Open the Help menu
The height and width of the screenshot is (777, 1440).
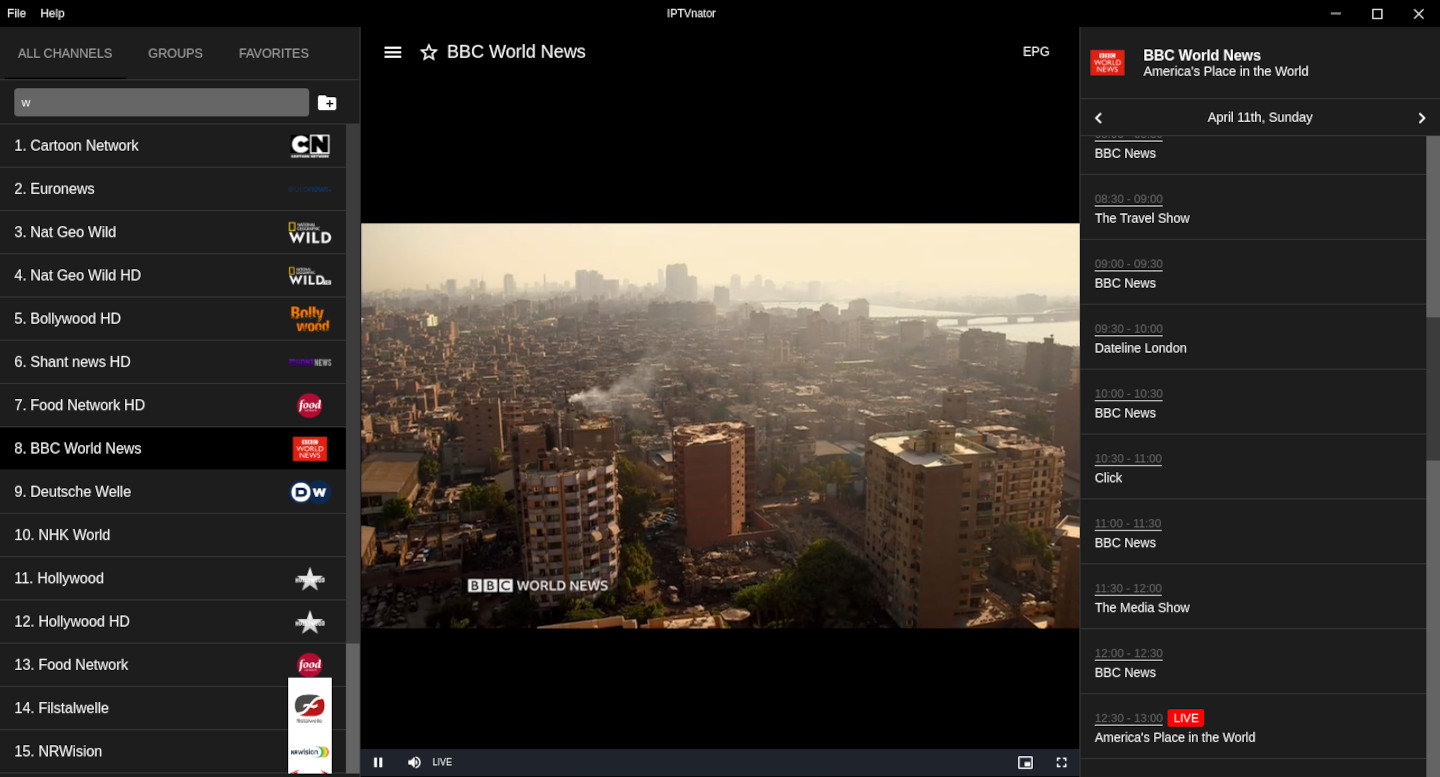pos(52,13)
